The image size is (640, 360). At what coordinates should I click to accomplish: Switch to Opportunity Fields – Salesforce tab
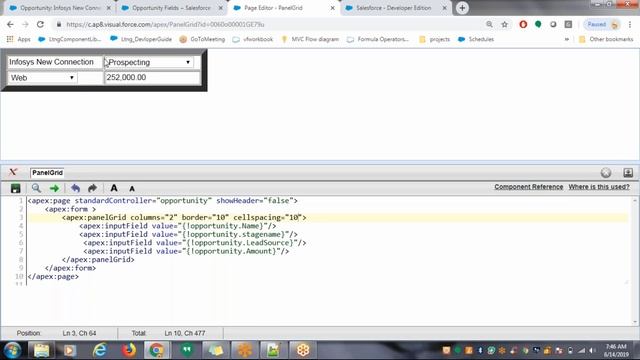pyautogui.click(x=171, y=8)
